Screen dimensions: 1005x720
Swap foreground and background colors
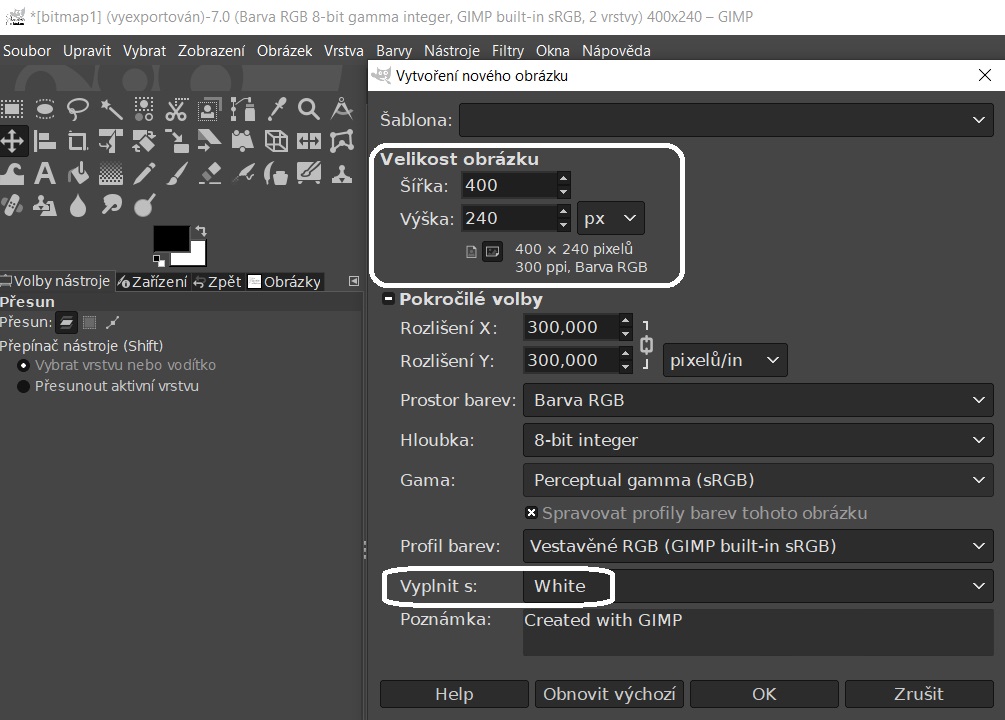[x=201, y=231]
